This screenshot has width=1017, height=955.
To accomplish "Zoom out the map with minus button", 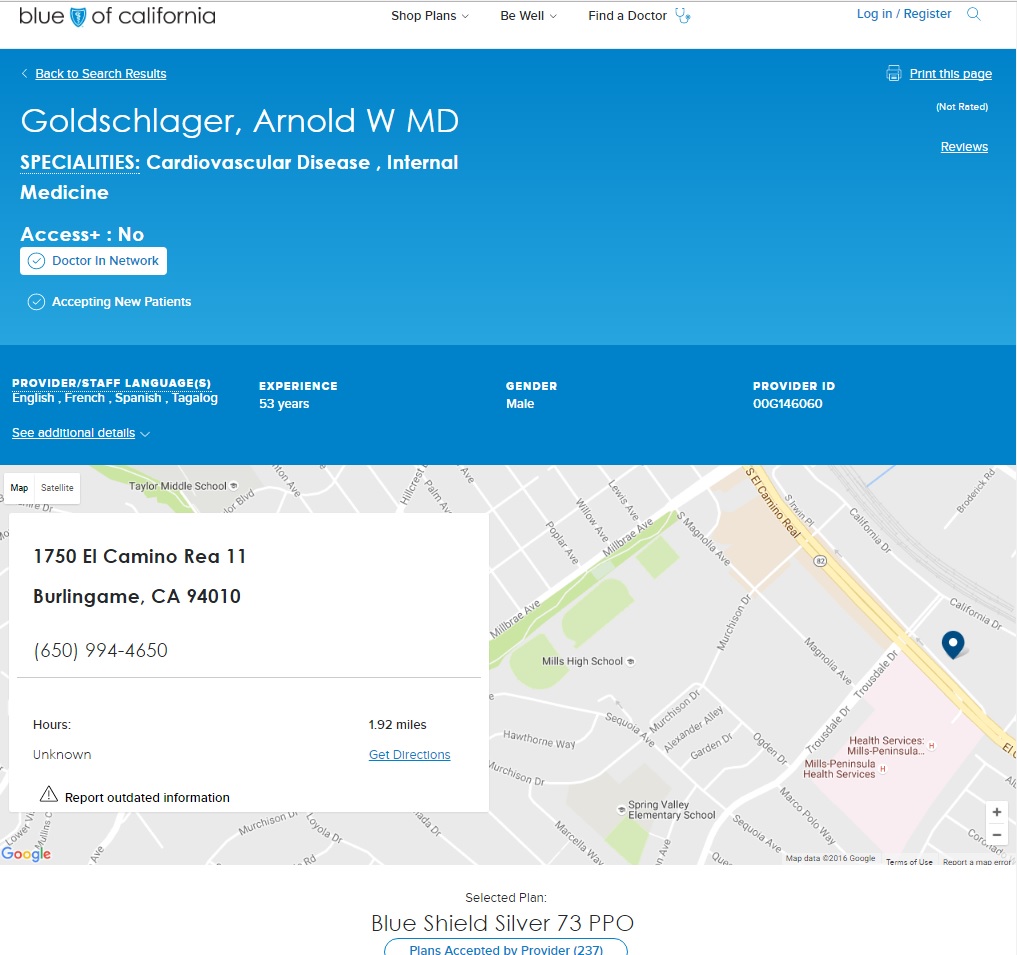I will click(x=997, y=835).
